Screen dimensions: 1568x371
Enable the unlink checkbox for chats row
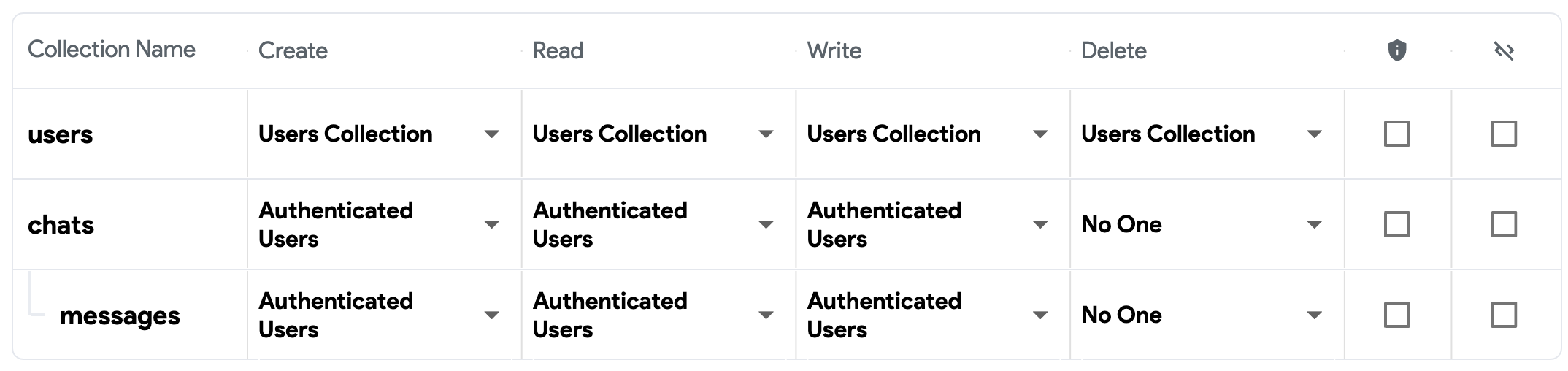pos(1504,224)
